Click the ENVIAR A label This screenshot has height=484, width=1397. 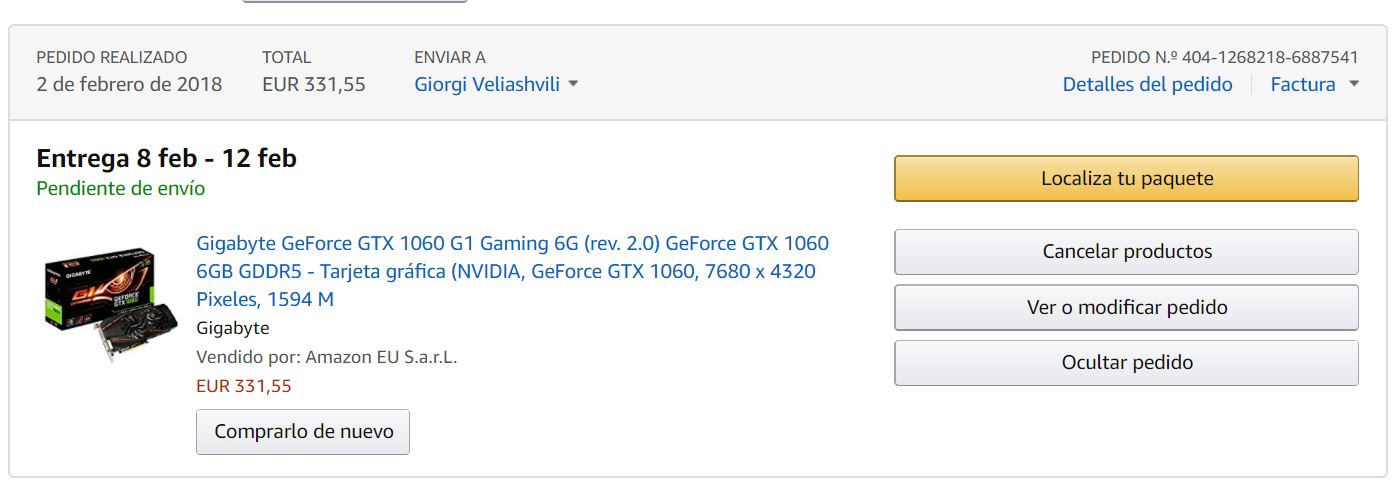[450, 57]
